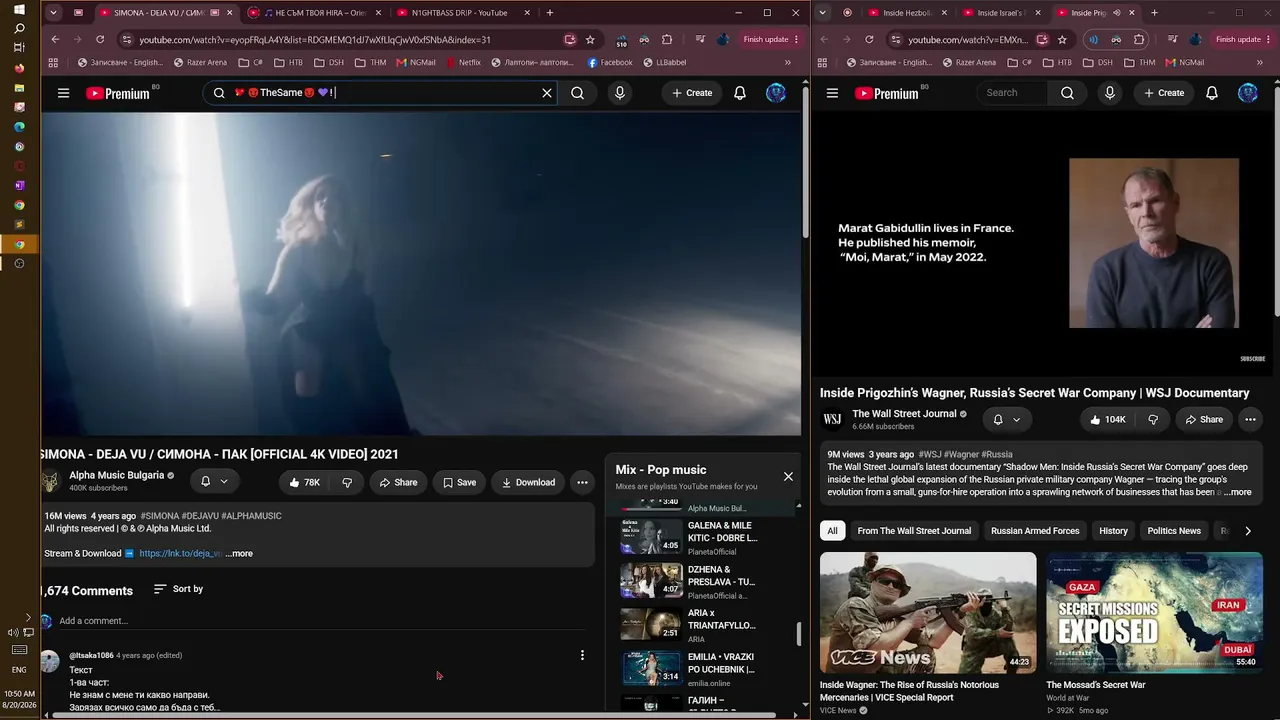Download the SIMONA - DEJA VU video
1280x720 pixels.
527,482
